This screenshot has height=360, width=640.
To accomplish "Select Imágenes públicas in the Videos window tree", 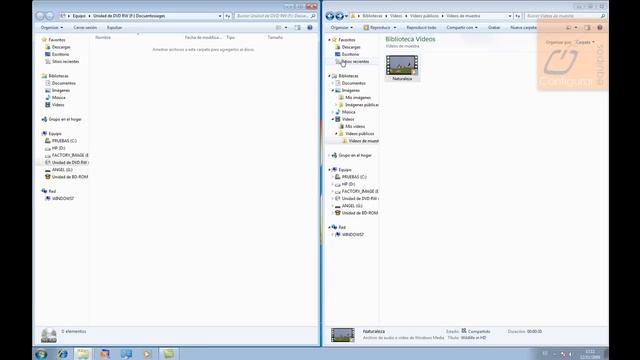I will pos(362,105).
